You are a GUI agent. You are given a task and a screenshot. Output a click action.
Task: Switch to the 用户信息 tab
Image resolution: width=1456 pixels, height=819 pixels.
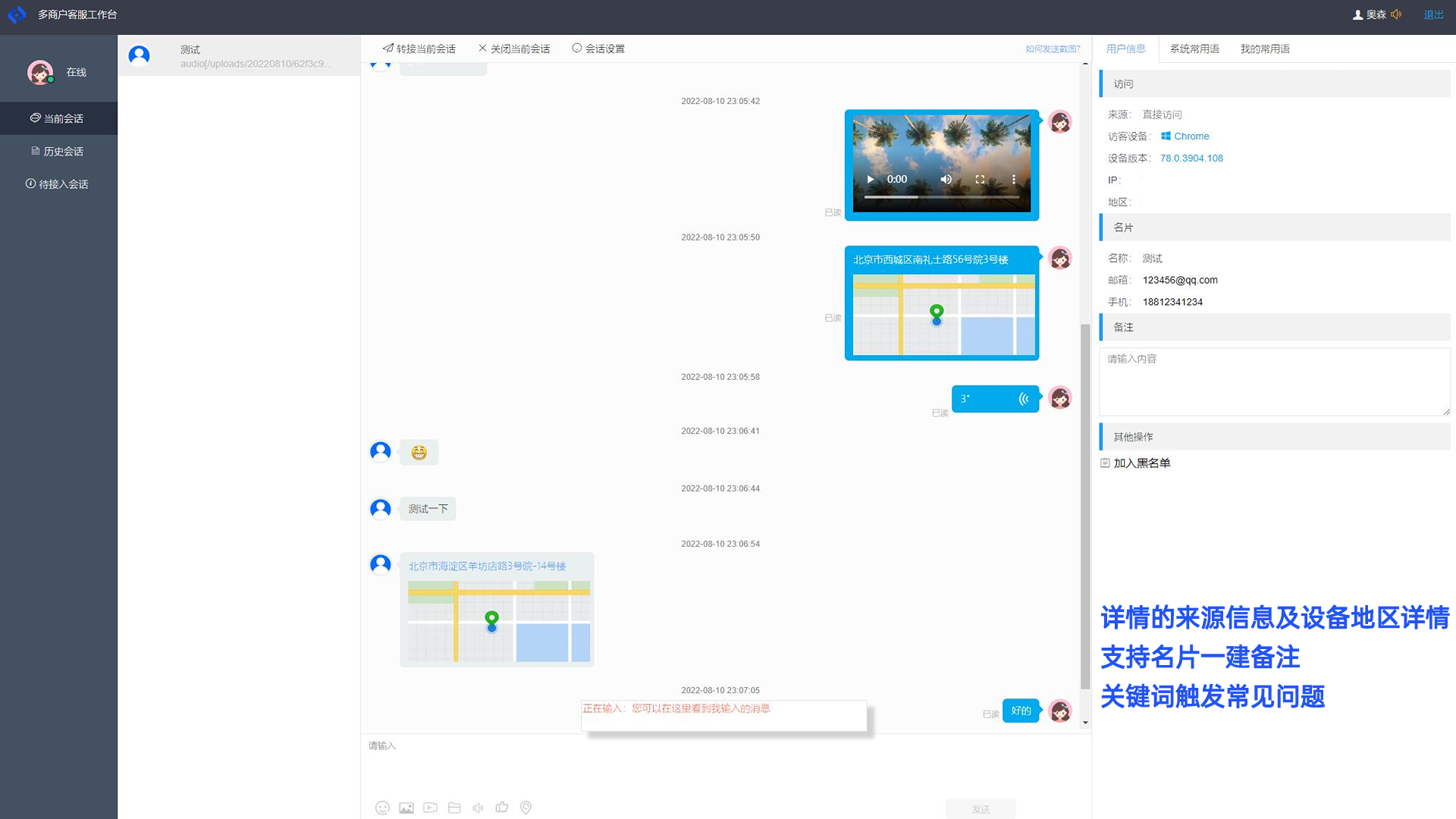pos(1126,49)
